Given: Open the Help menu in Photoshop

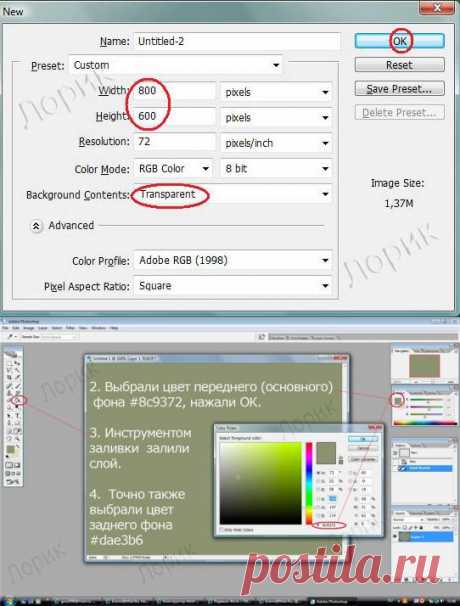Looking at the screenshot, I should 114,328.
